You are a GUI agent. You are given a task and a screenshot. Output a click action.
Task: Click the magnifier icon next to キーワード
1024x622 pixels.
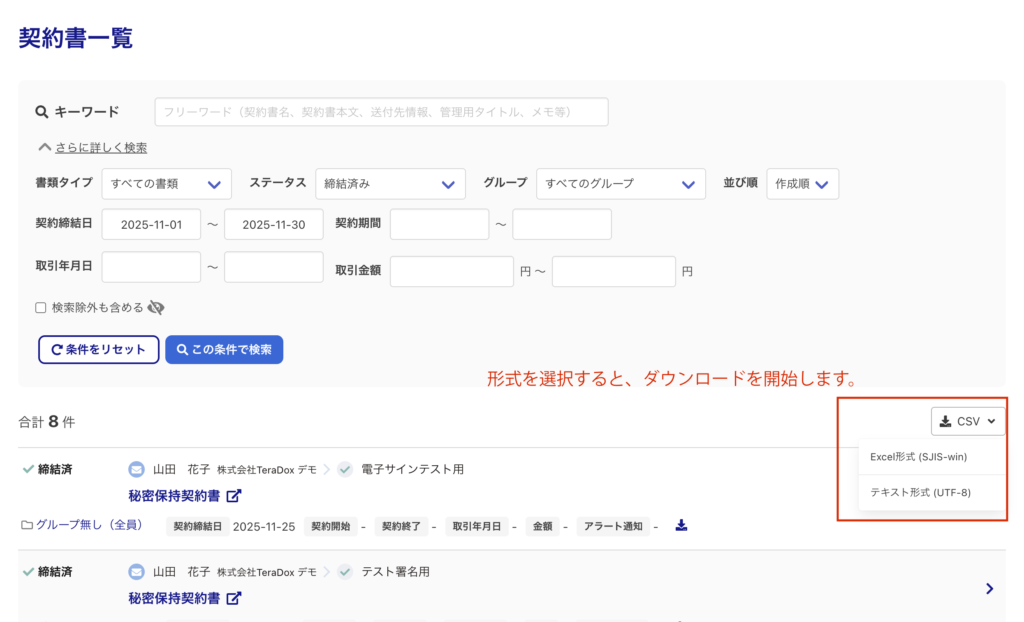pyautogui.click(x=42, y=112)
